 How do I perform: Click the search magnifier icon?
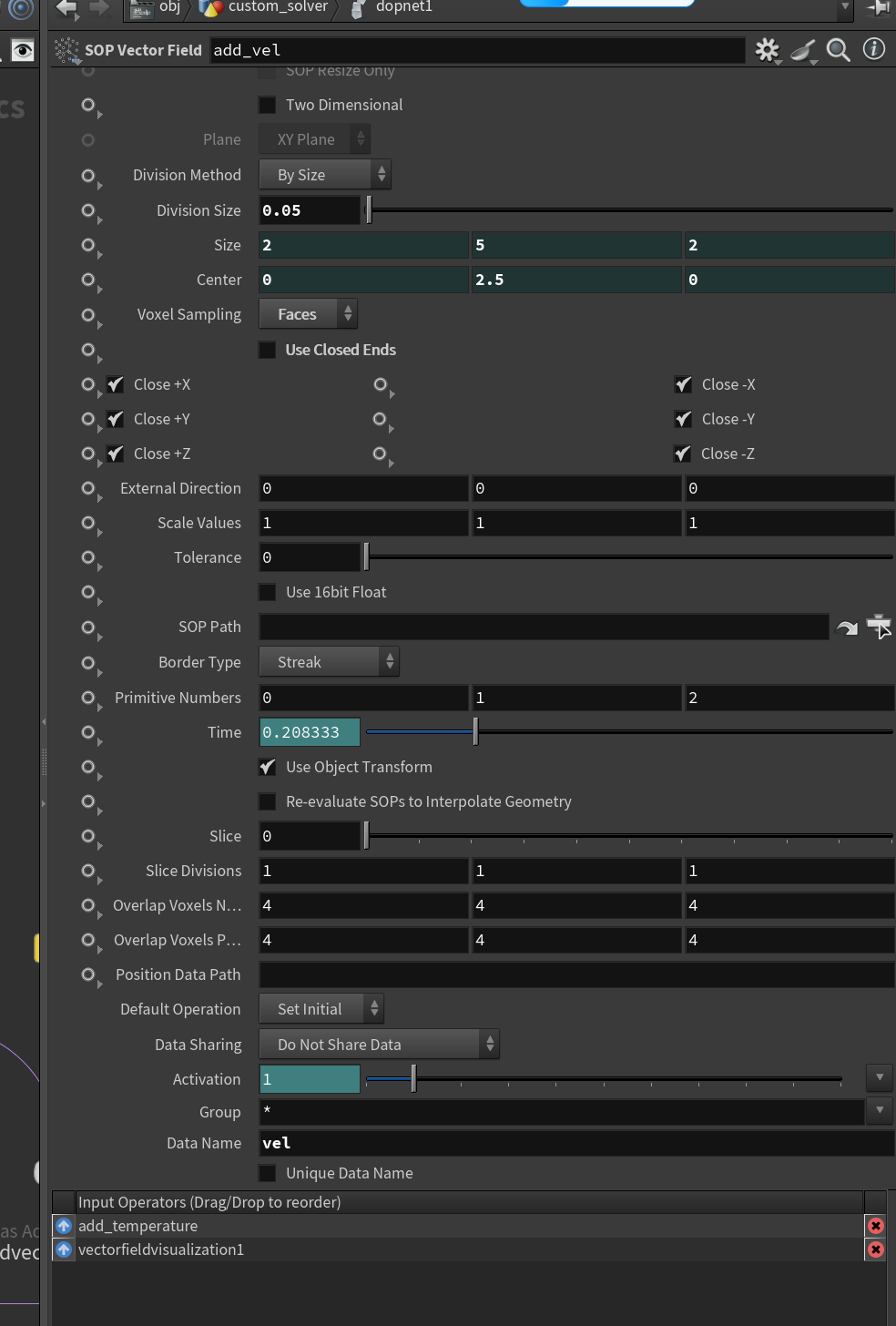(839, 50)
